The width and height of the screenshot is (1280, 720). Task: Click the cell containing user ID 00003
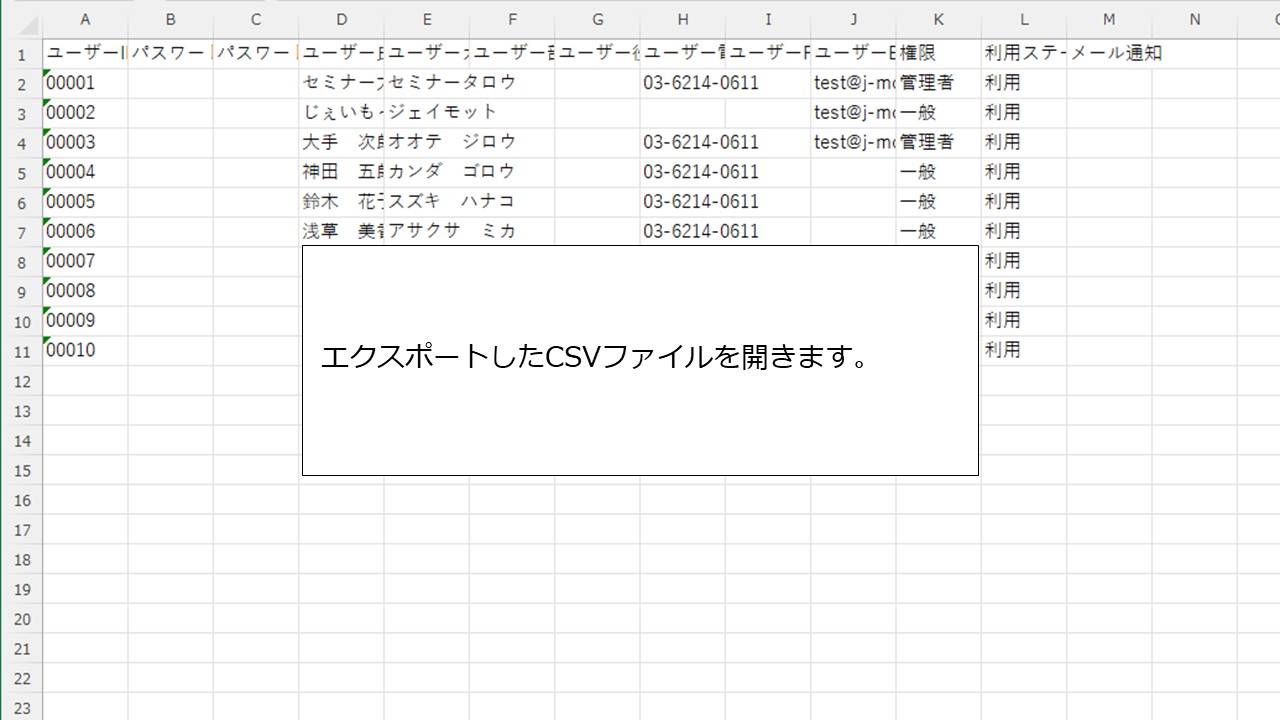pyautogui.click(x=85, y=142)
